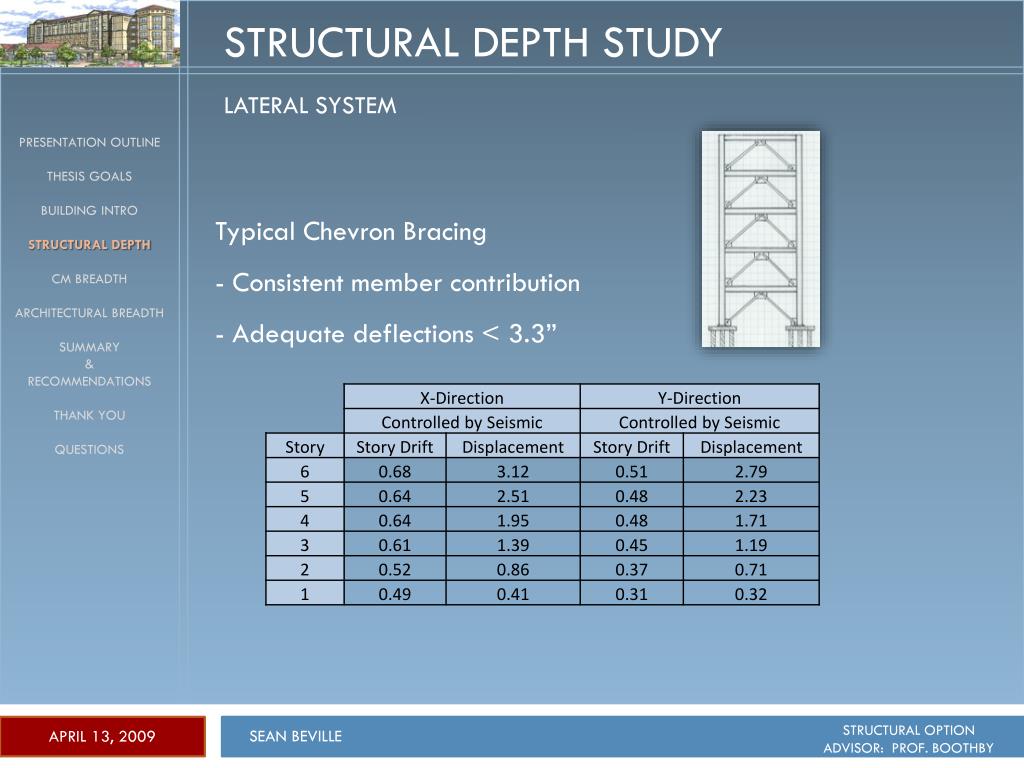The height and width of the screenshot is (768, 1024).
Task: Click Displacement header under Y-Direction
Action: [x=751, y=447]
